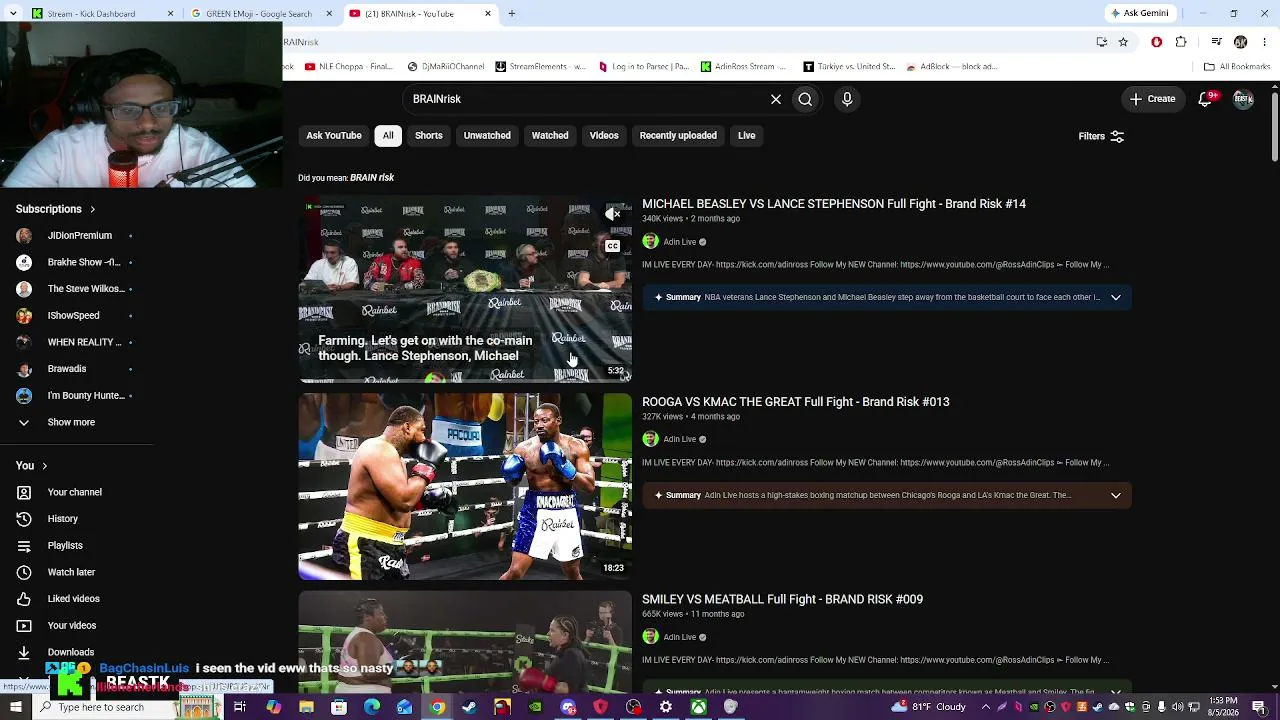Select the Videos filter chip
Screen dimensions: 1280x720
[604, 136]
